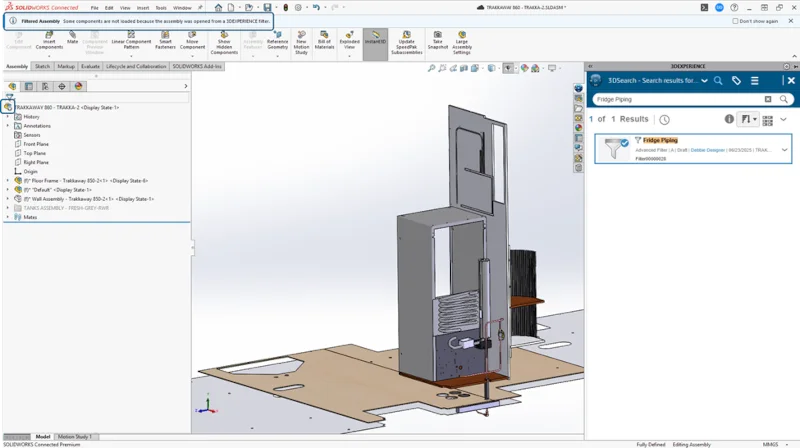The image size is (800, 448).
Task: Click the 3DSearch tag icon
Action: 736,80
